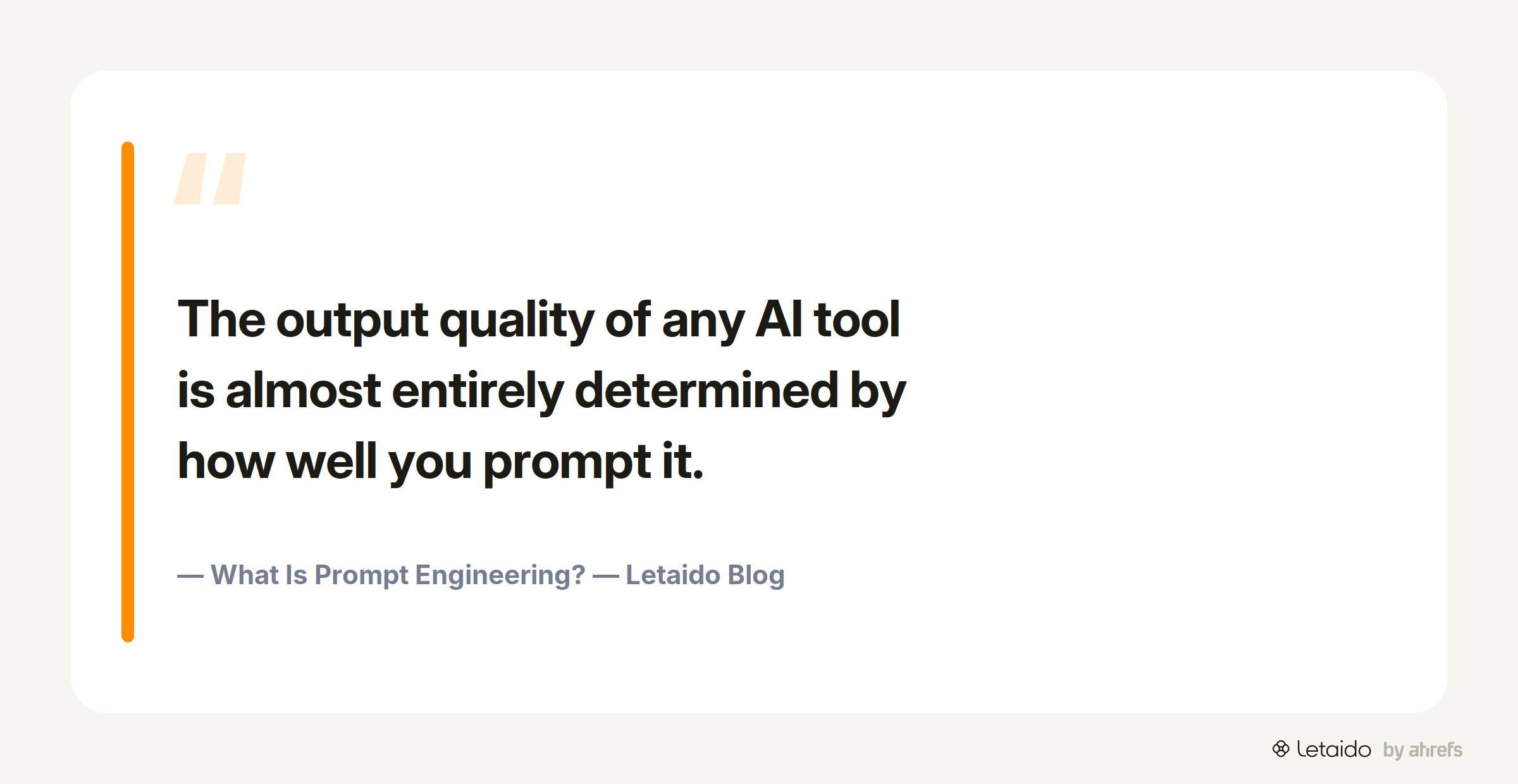Click the Letaido flower logo icon
Screen dimensions: 1518x784
1281,749
